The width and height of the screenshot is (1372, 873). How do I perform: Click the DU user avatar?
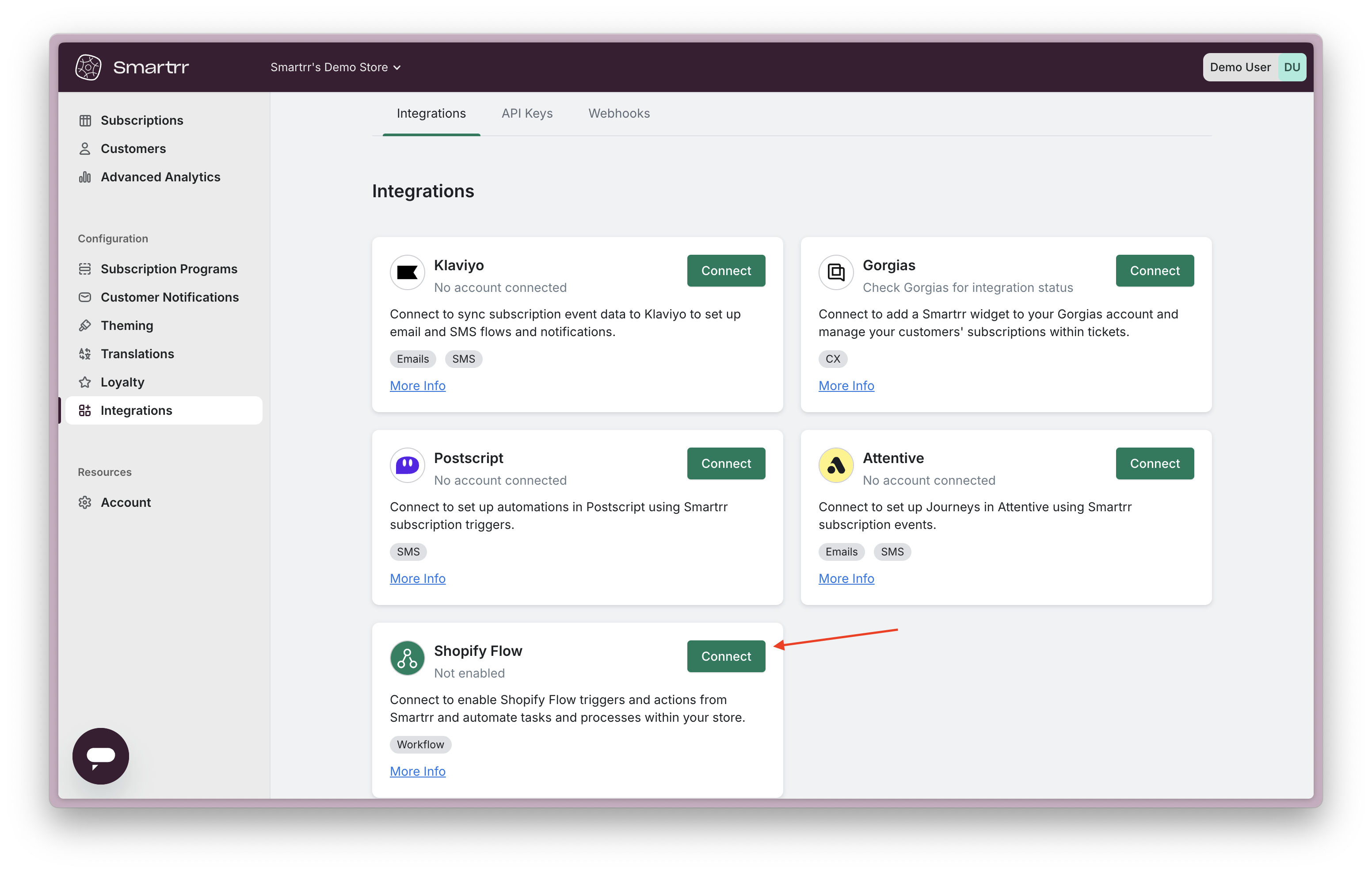1292,67
